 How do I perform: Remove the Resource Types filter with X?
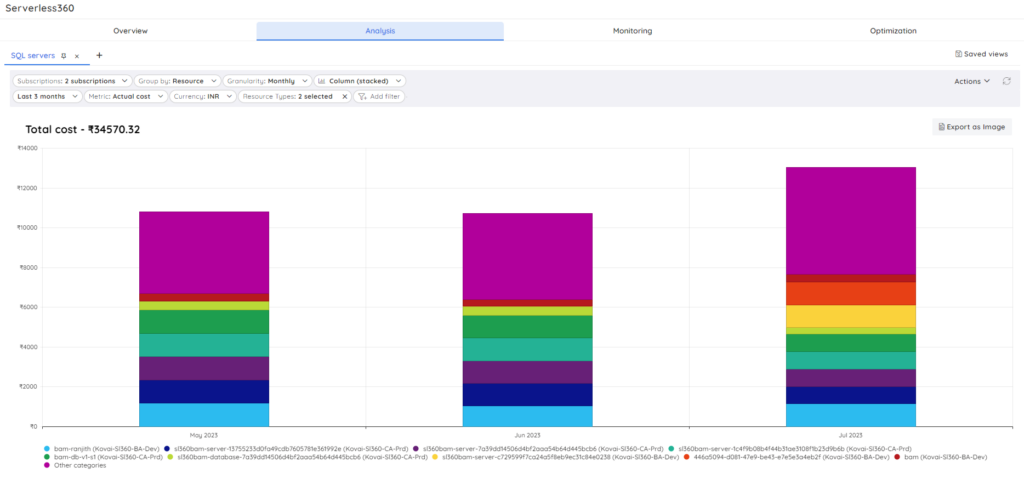point(344,97)
